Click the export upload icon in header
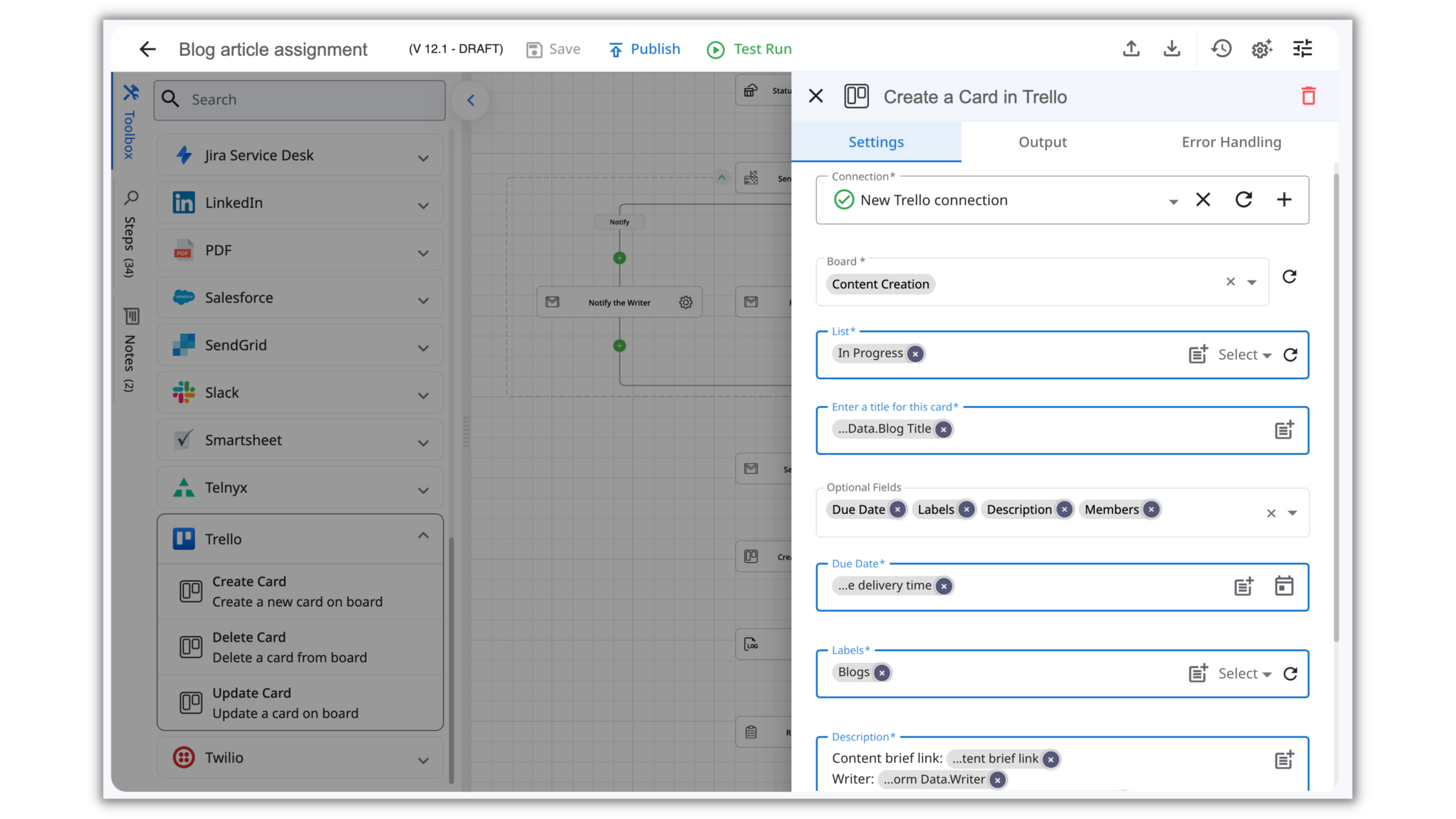The height and width of the screenshot is (819, 1456). pyautogui.click(x=1131, y=49)
